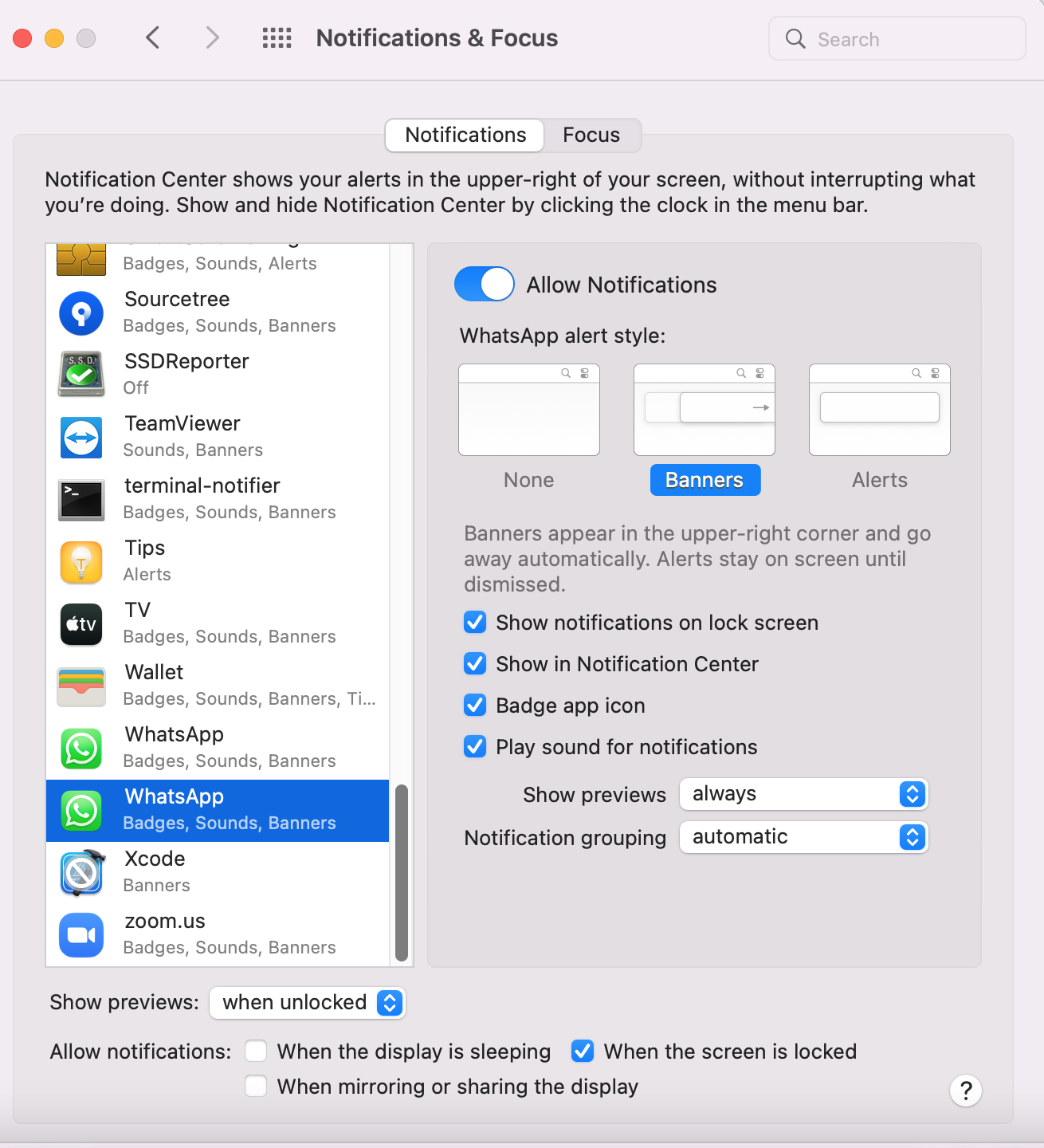Select the TeamViewer icon in the list

[81, 438]
